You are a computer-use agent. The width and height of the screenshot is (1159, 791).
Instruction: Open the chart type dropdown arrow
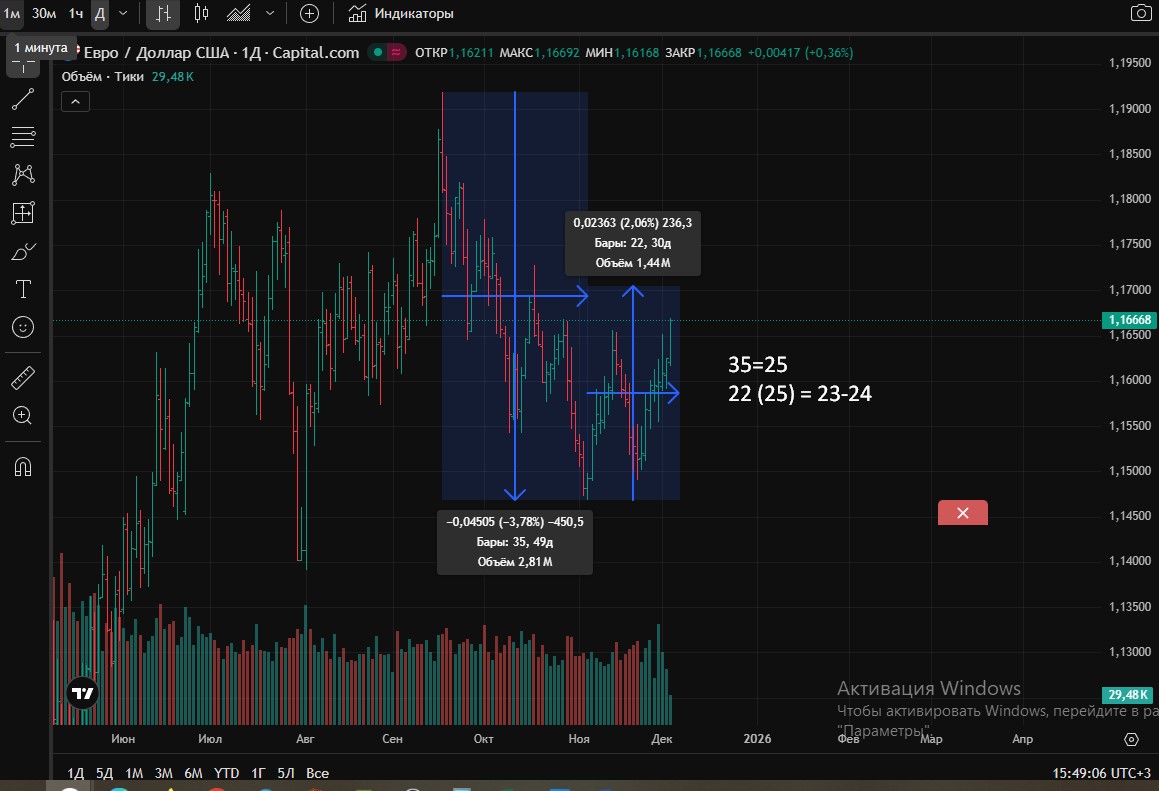270,14
